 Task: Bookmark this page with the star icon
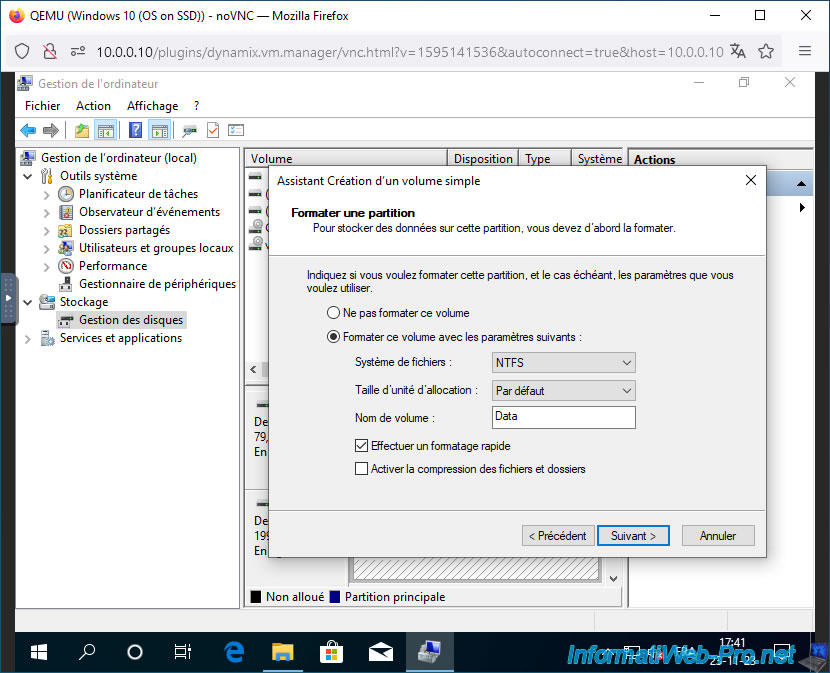point(766,51)
